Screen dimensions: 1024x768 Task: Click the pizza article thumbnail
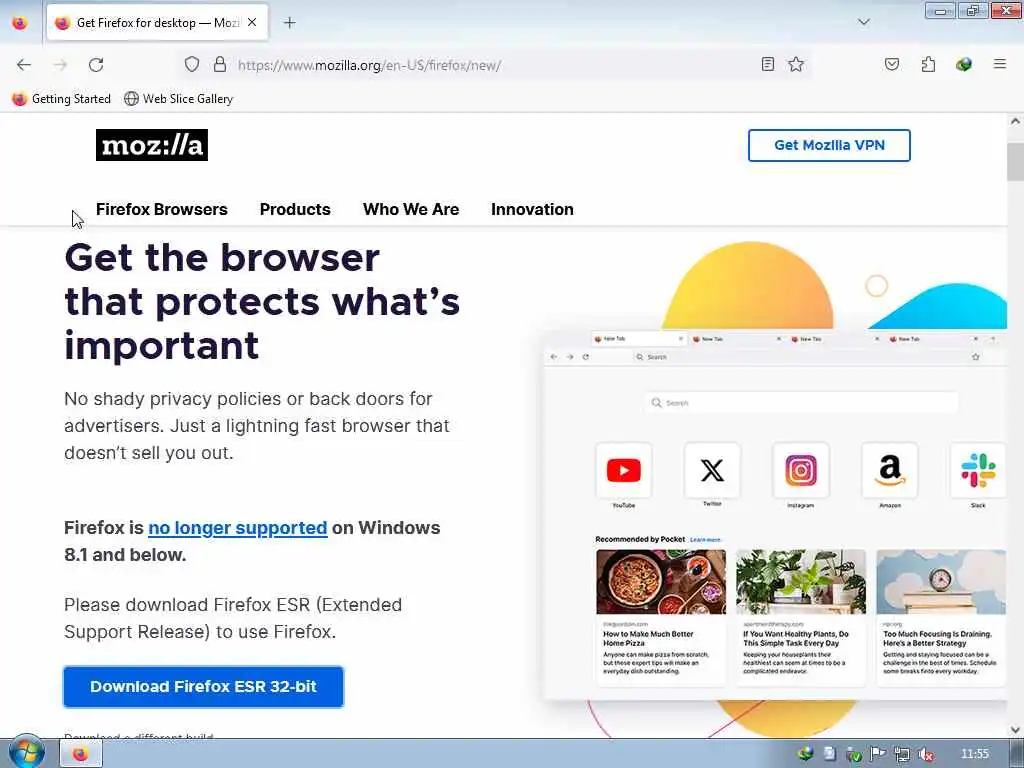[x=661, y=581]
